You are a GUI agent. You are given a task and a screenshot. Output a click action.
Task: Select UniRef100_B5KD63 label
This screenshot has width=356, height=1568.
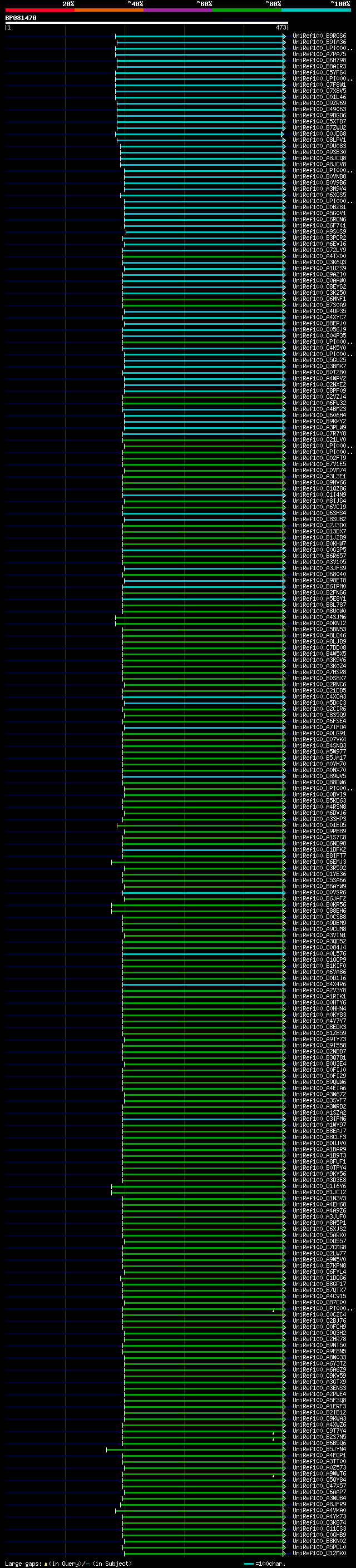click(x=319, y=800)
